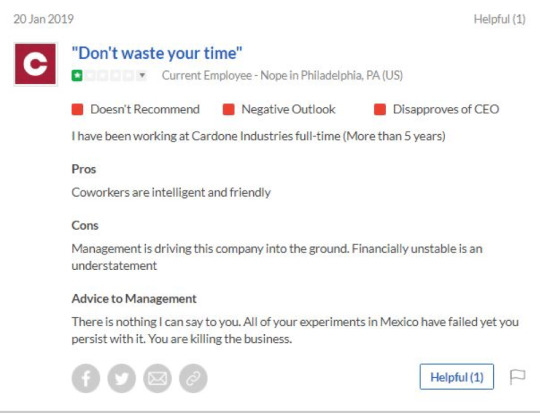Click the green one-star rating
Image resolution: width=540 pixels, height=417 pixels.
coord(77,75)
